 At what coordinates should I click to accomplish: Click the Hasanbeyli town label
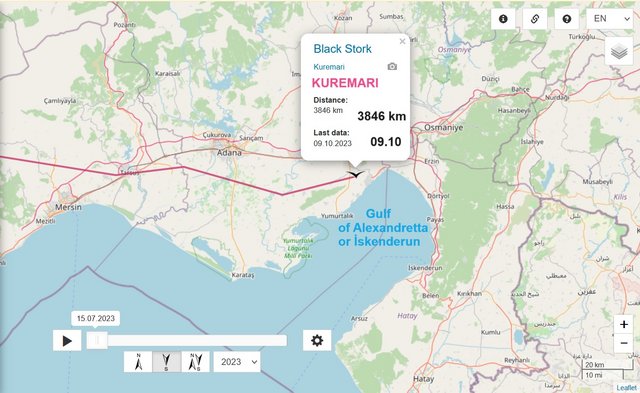[x=514, y=110]
